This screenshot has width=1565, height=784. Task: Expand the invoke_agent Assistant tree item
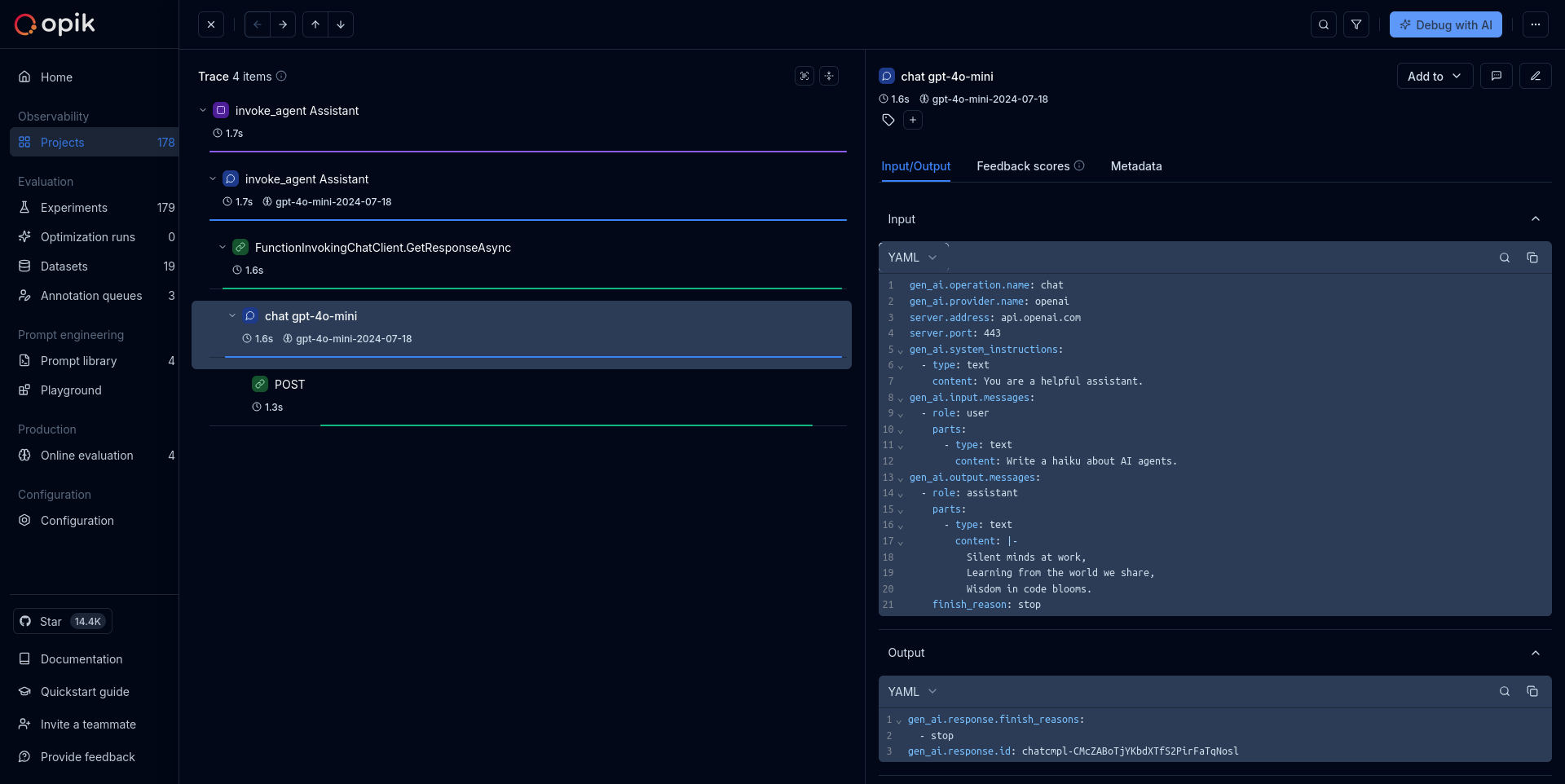click(x=202, y=110)
